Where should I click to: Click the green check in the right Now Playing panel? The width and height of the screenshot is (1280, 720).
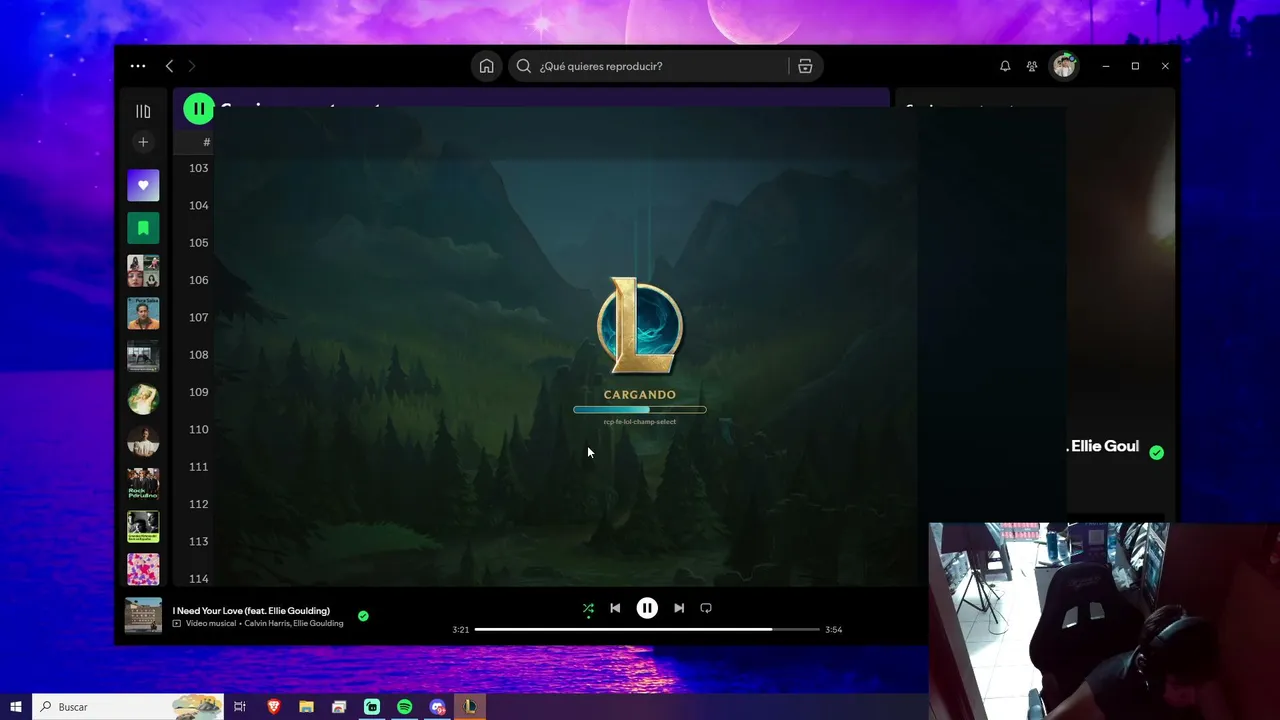click(1156, 452)
